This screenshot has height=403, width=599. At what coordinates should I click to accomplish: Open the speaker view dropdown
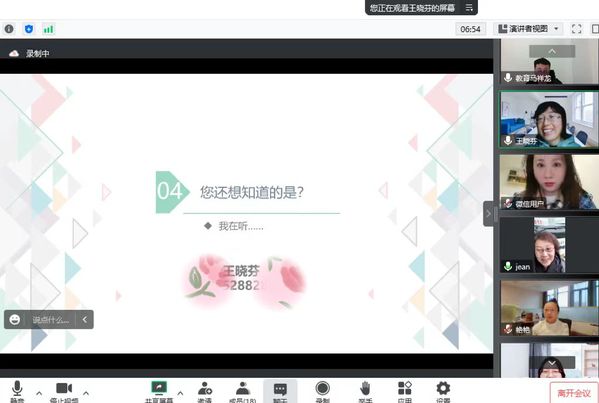[x=529, y=29]
